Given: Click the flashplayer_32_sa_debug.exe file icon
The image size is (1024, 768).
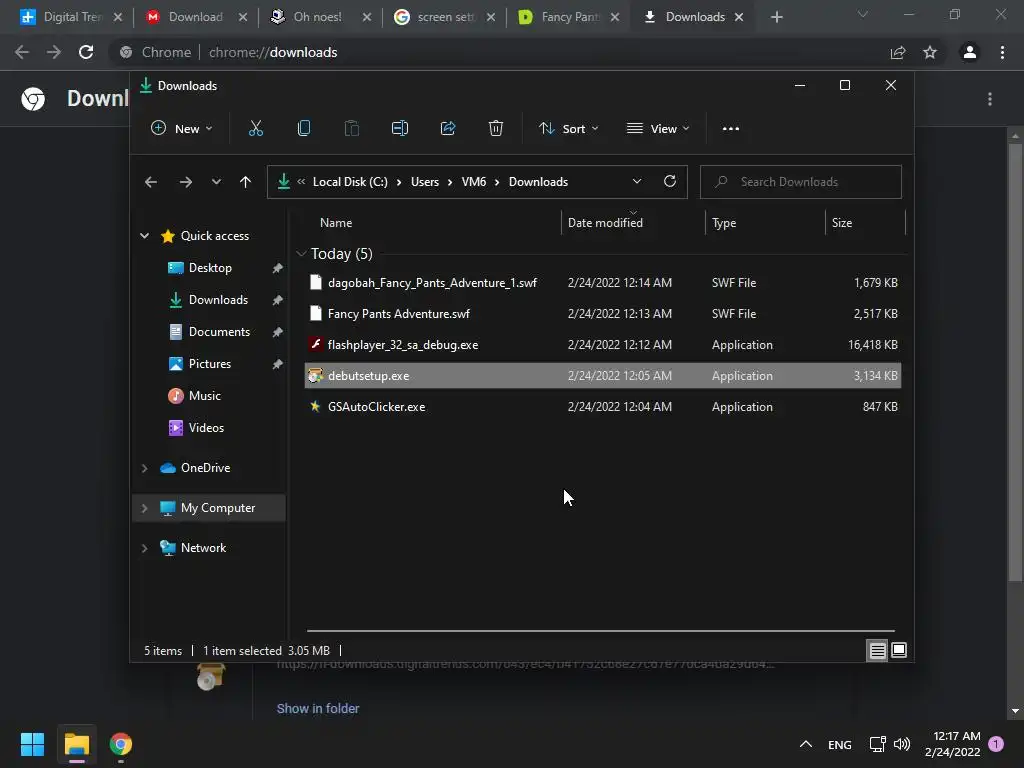Looking at the screenshot, I should (x=315, y=344).
